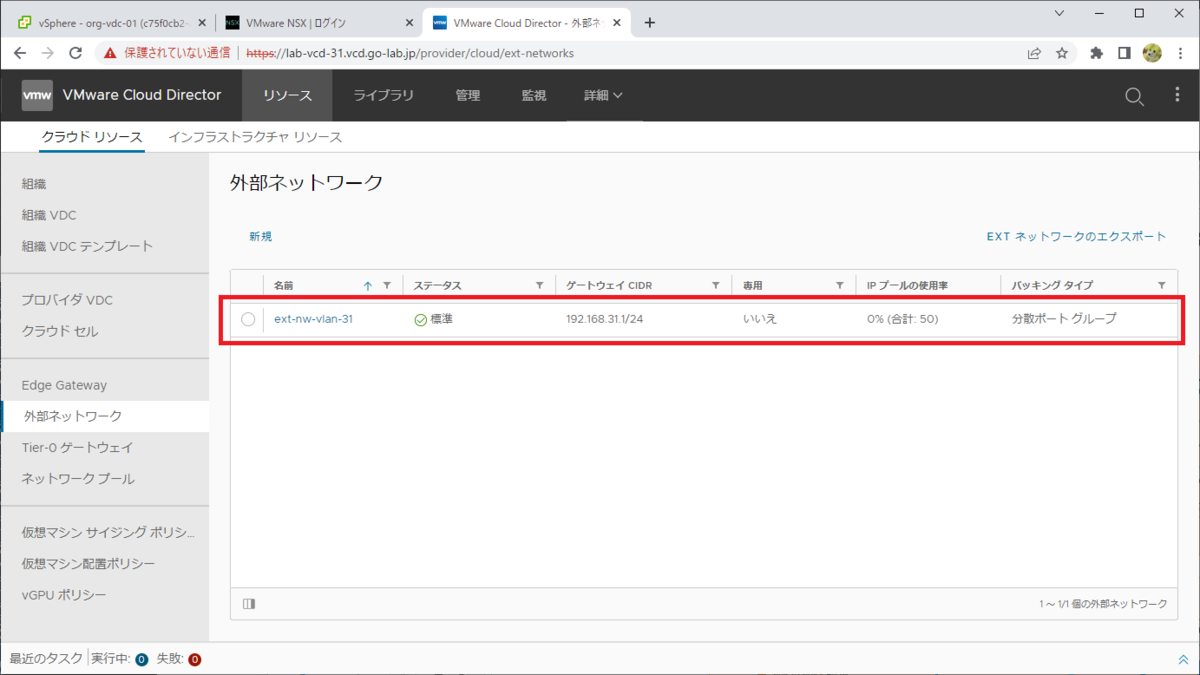This screenshot has height=675, width=1200.
Task: Click the 192.168.31.1/24 cell
Action: (604, 320)
